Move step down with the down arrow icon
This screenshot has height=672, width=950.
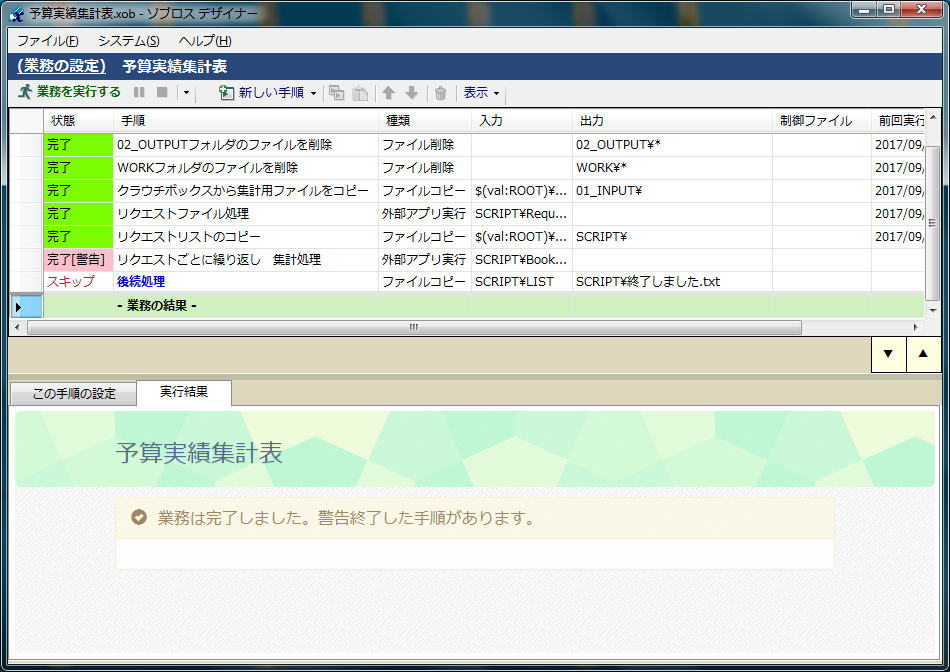(x=411, y=93)
